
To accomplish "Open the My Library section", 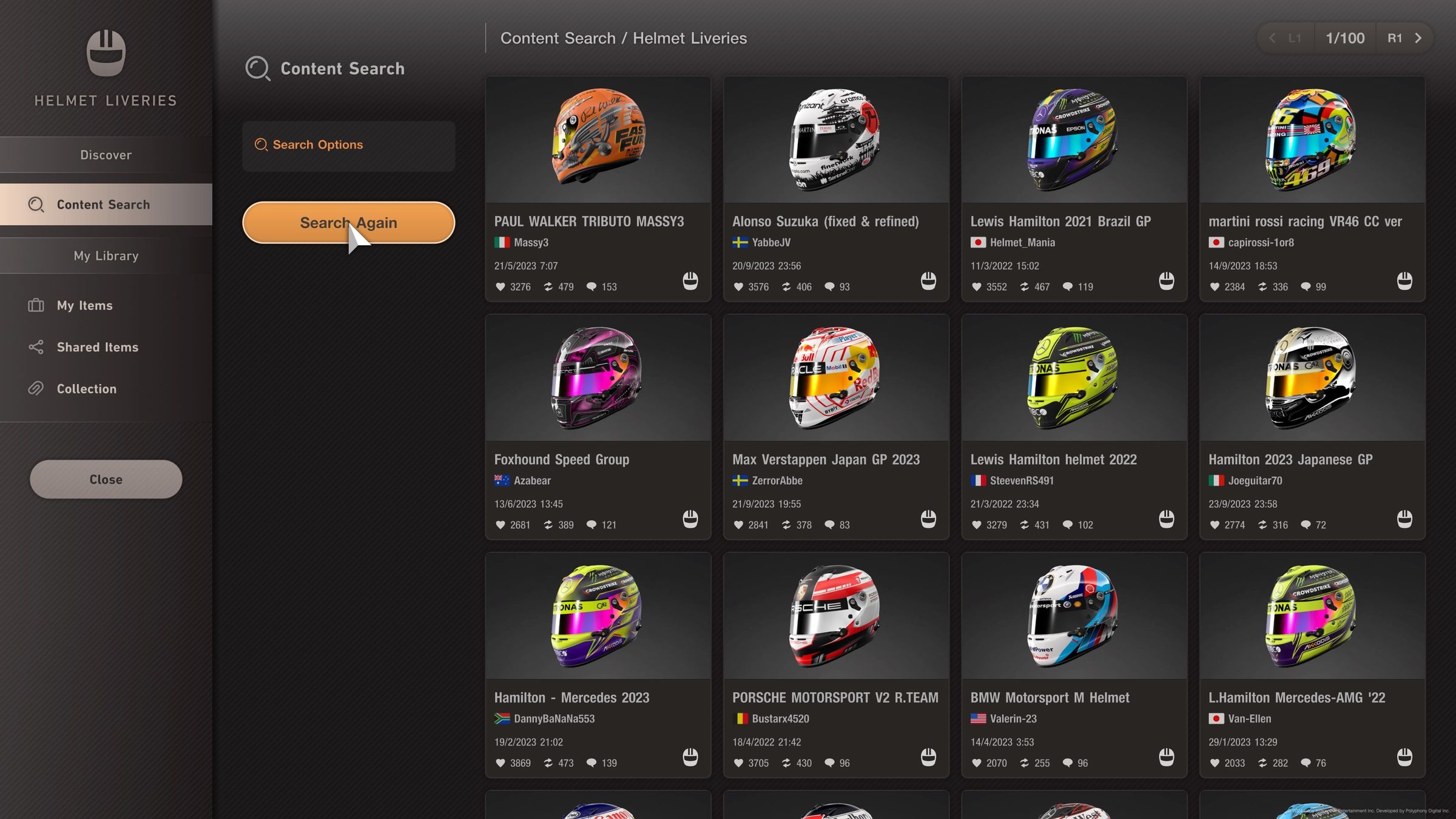I will (x=106, y=255).
